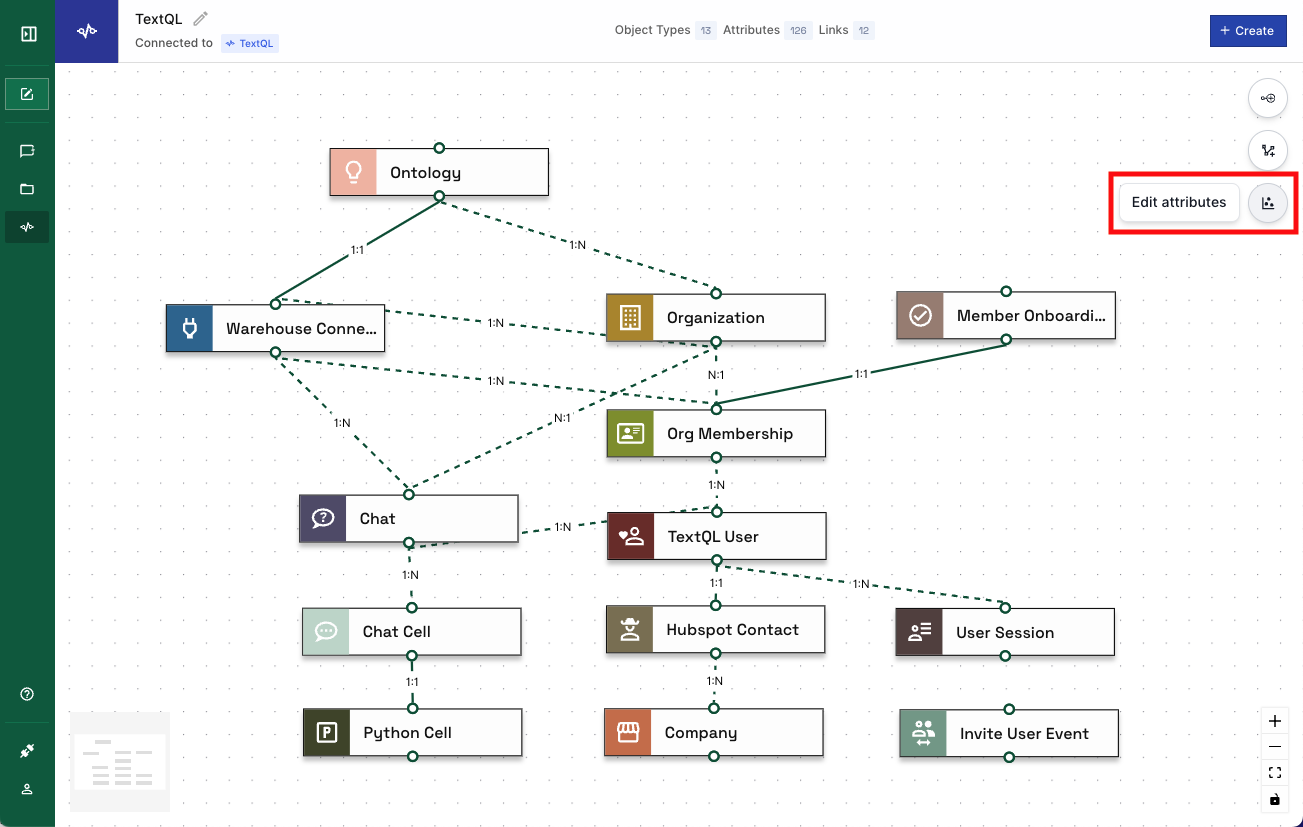Click the TextQL User heart person icon

(631, 537)
